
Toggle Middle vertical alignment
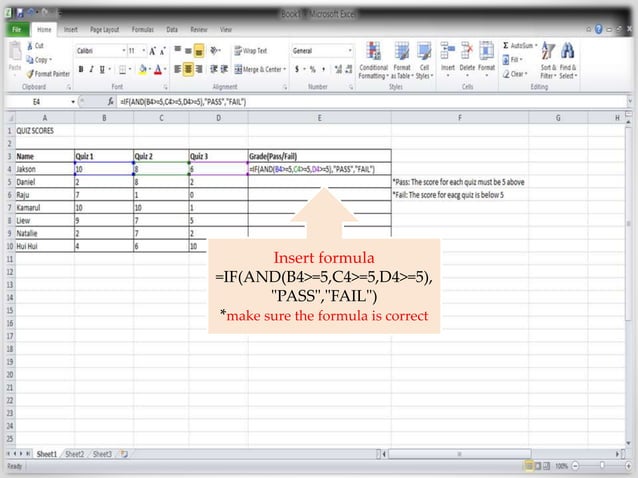click(x=188, y=51)
